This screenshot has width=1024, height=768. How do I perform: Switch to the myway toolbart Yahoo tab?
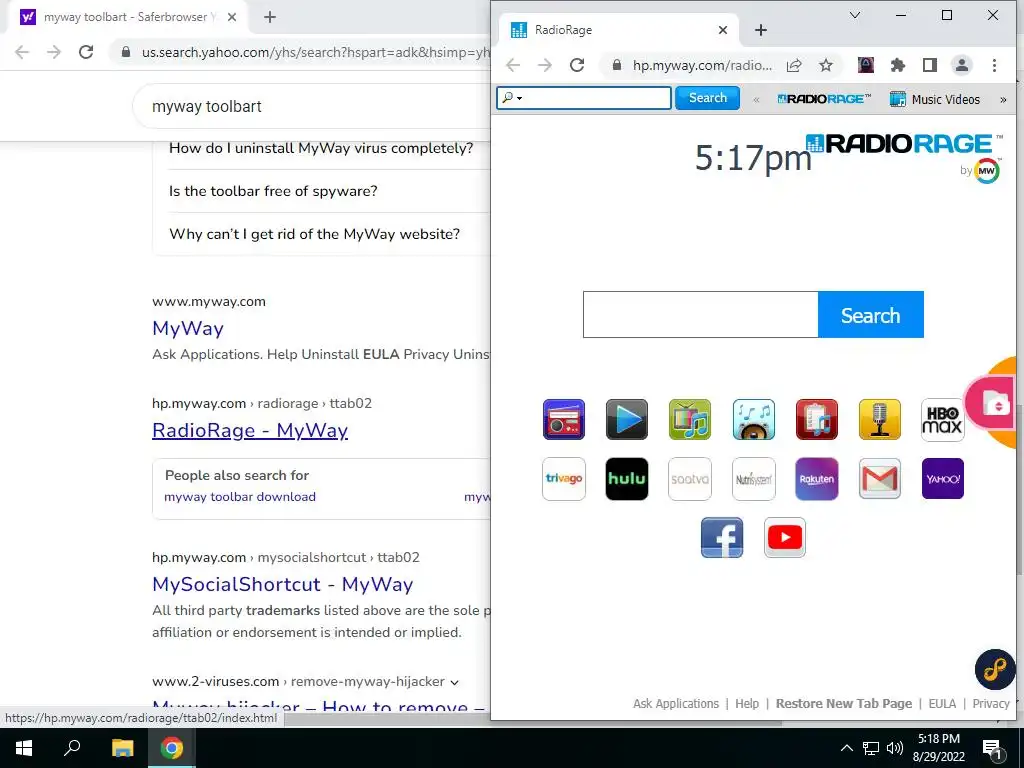[x=128, y=17]
